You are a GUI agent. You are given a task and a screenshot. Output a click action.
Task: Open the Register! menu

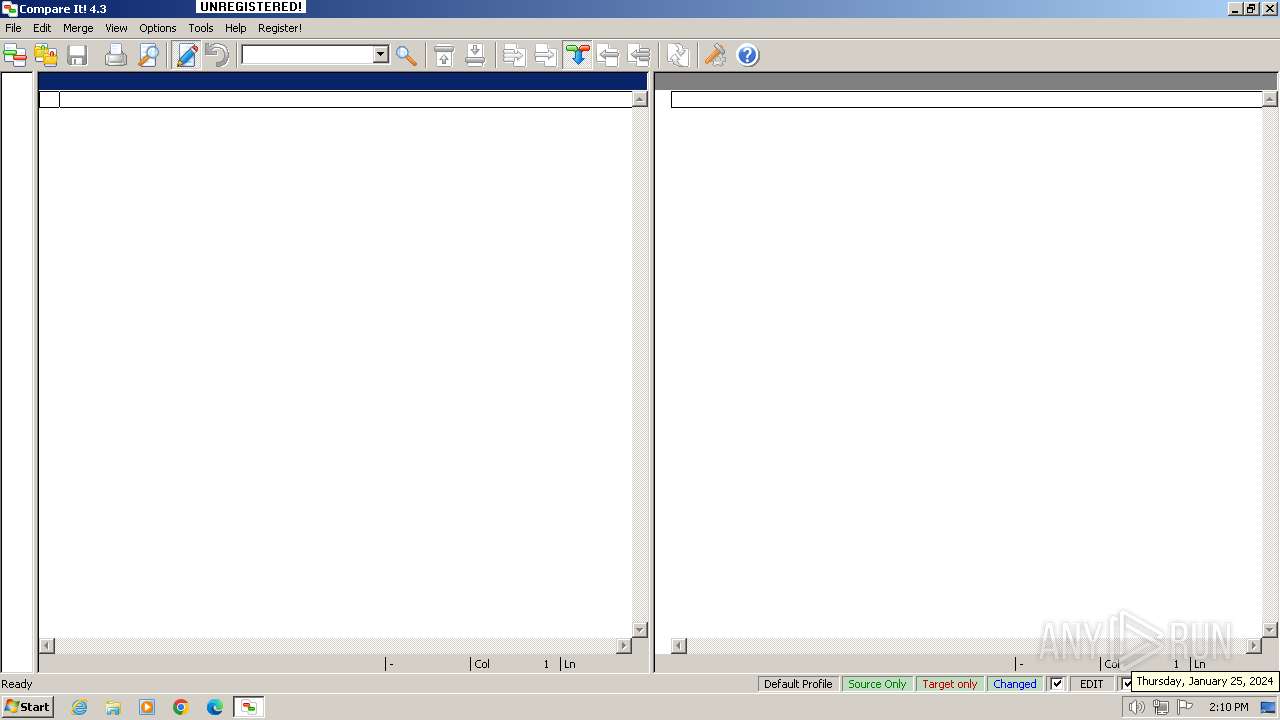(x=280, y=28)
